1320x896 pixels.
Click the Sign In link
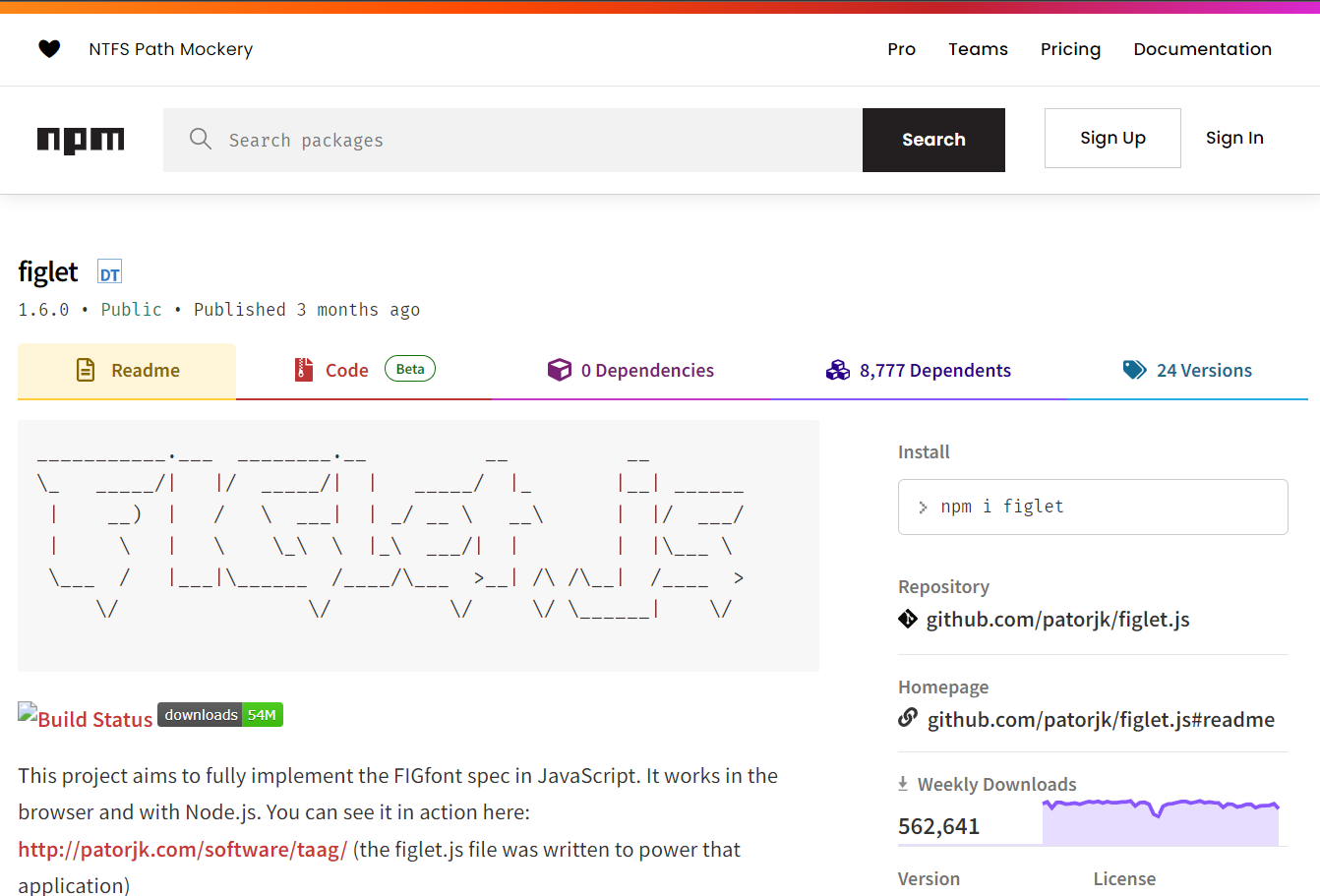tap(1234, 138)
